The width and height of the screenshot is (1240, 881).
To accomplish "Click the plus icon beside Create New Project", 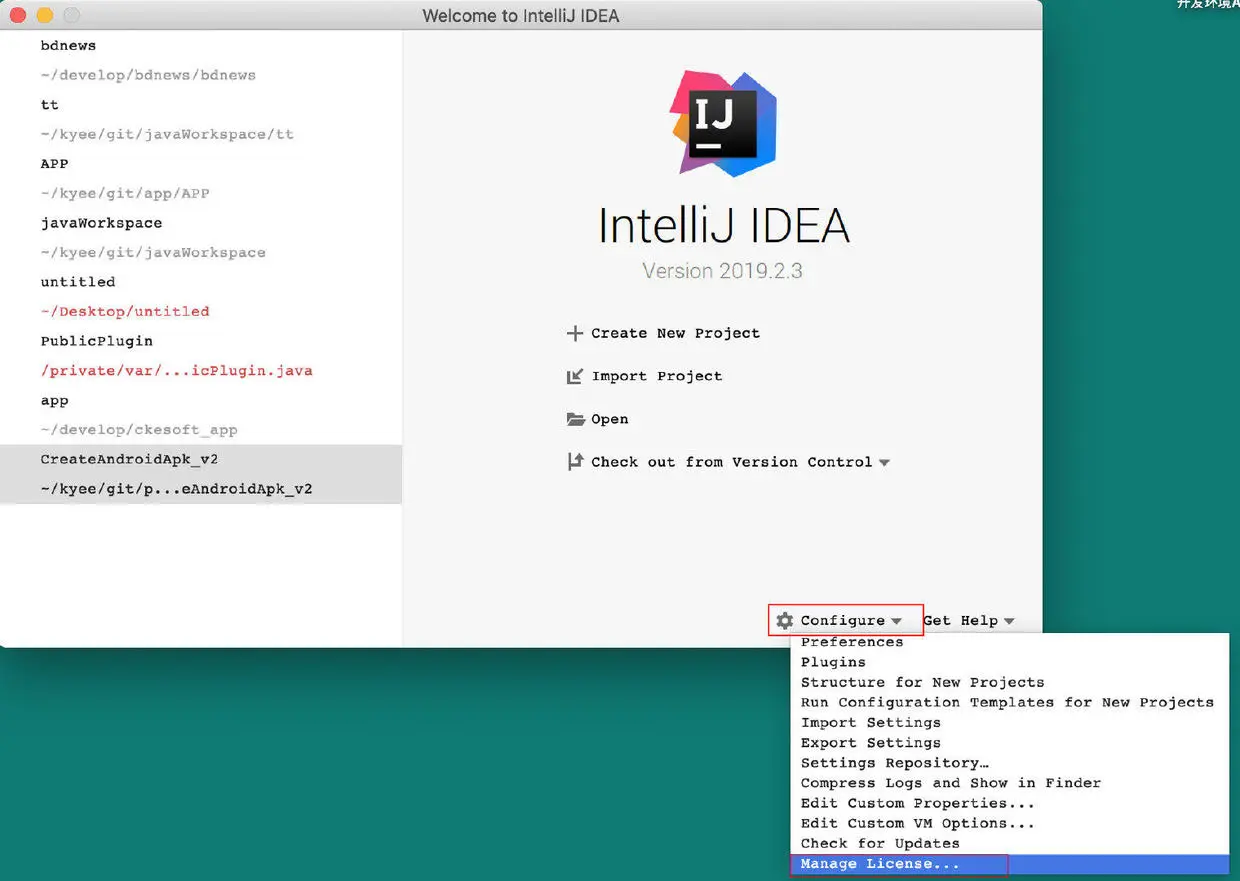I will [575, 333].
